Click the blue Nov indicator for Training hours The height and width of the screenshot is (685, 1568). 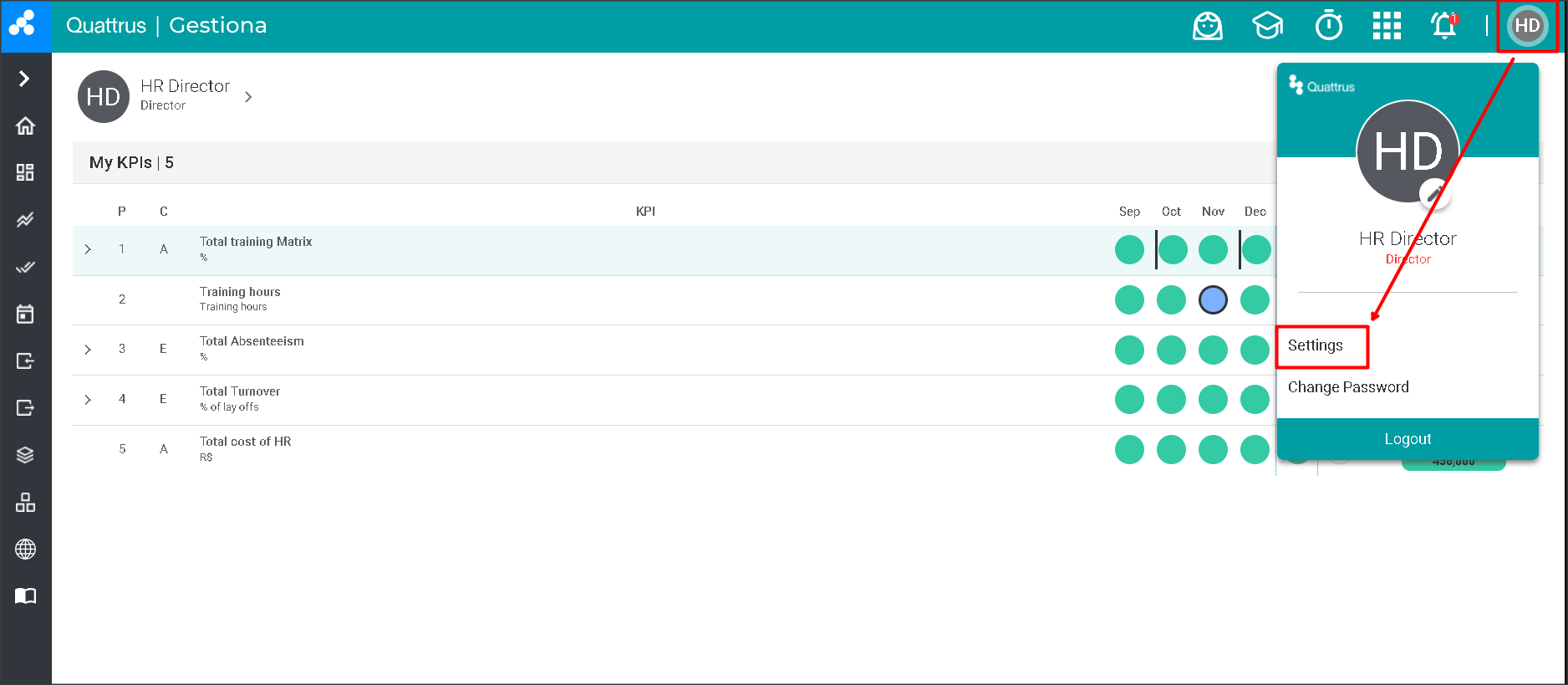tap(1213, 299)
